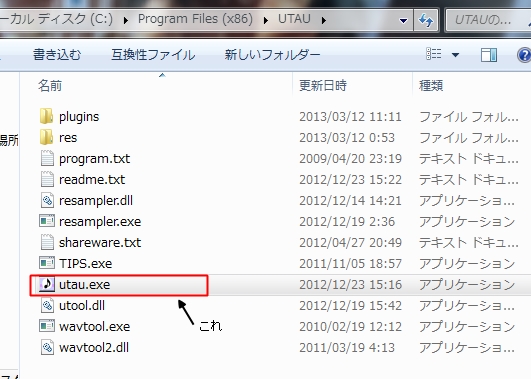Click the UTAUの... search field
Screen dimensions: 531x379
pos(488,20)
